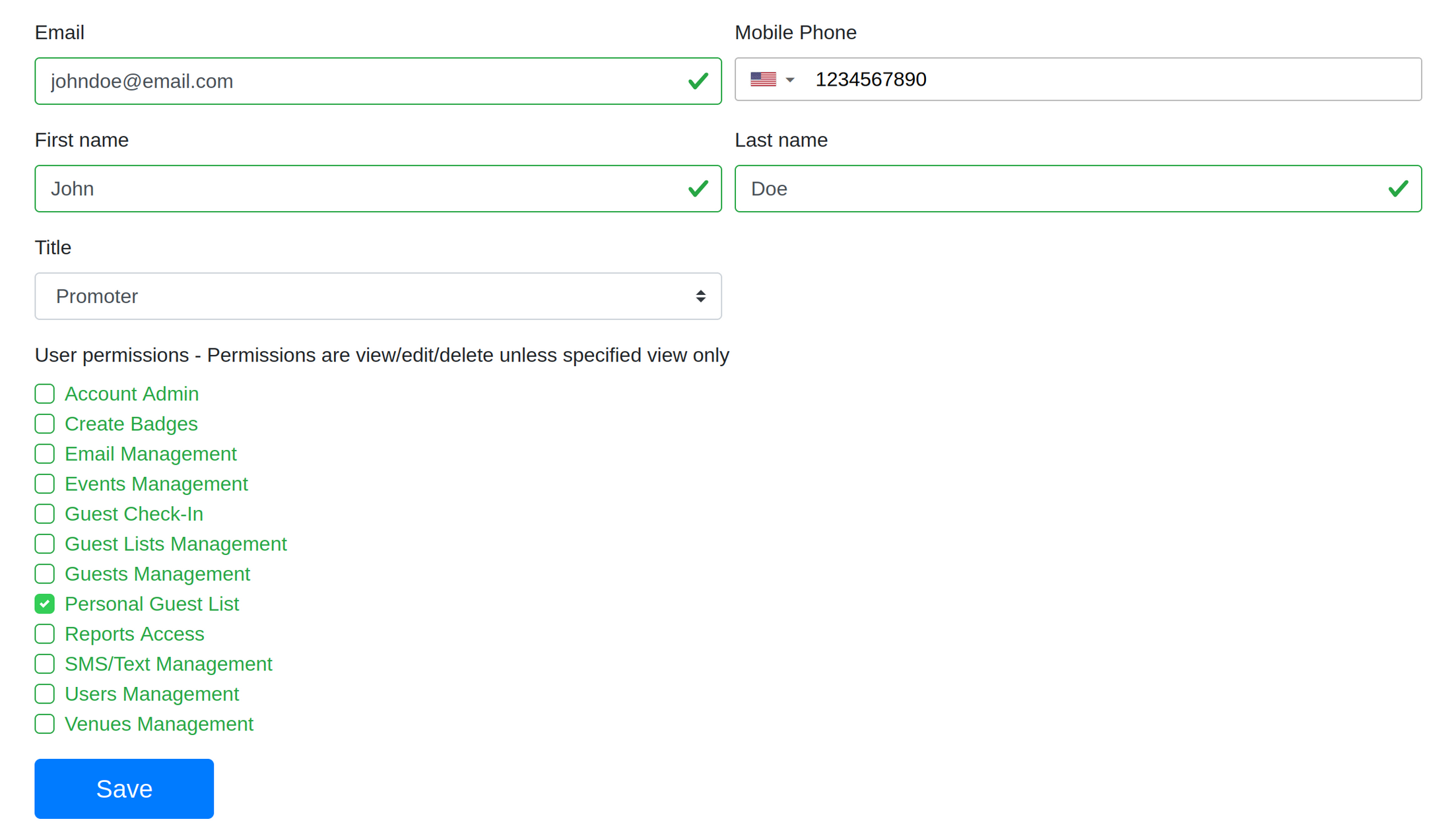Click the checkmark in First name field
Image resolution: width=1456 pixels, height=838 pixels.
(x=698, y=189)
